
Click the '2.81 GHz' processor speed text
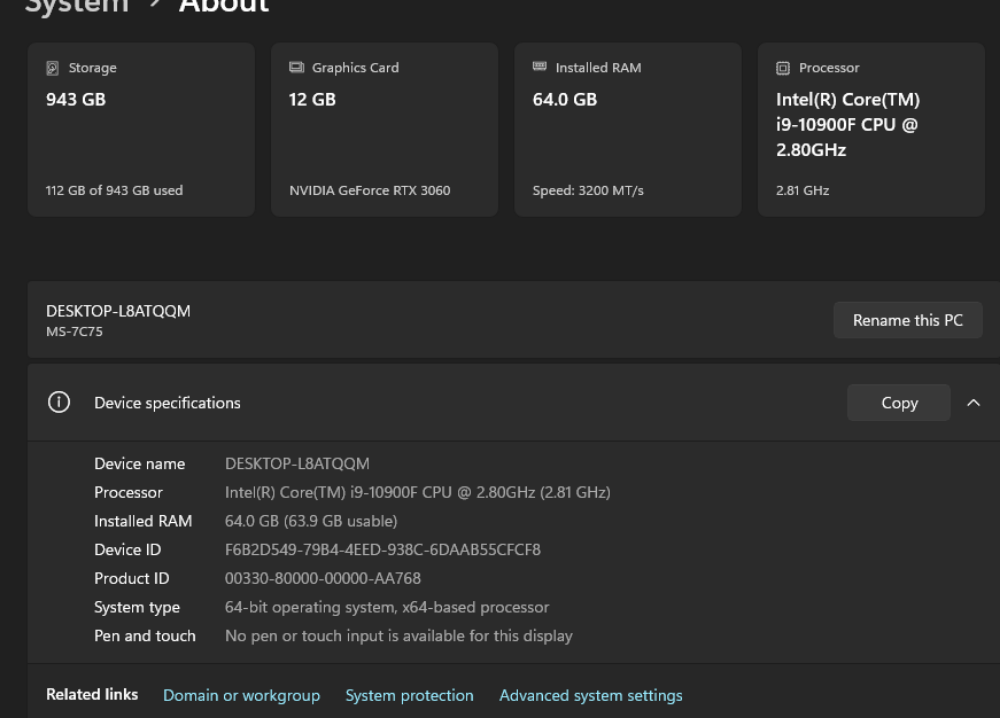point(802,190)
